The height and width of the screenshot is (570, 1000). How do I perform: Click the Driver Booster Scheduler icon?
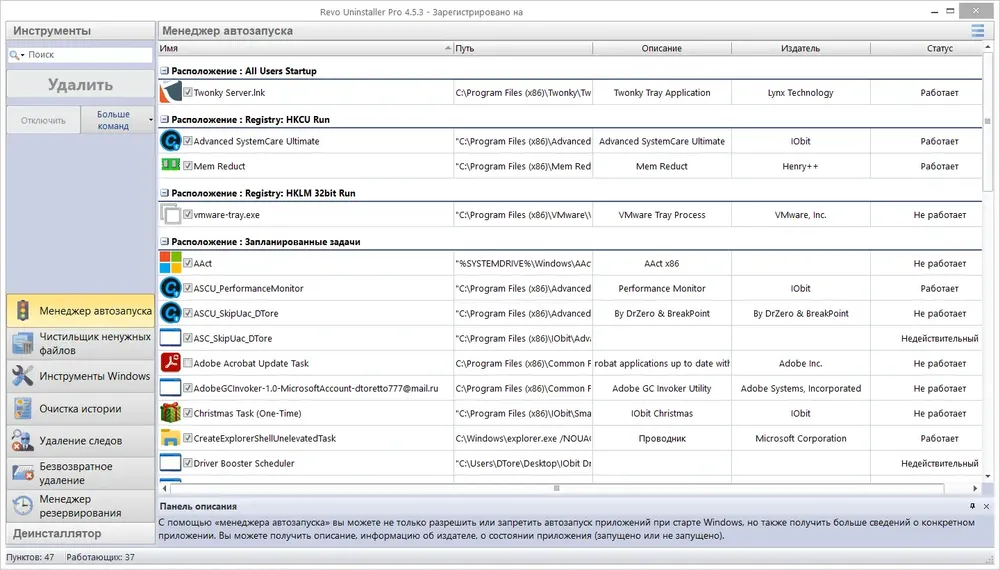[170, 463]
